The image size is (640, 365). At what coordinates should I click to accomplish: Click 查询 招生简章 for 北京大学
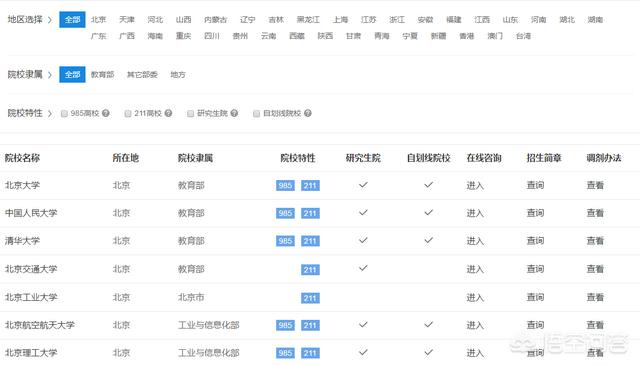(535, 185)
